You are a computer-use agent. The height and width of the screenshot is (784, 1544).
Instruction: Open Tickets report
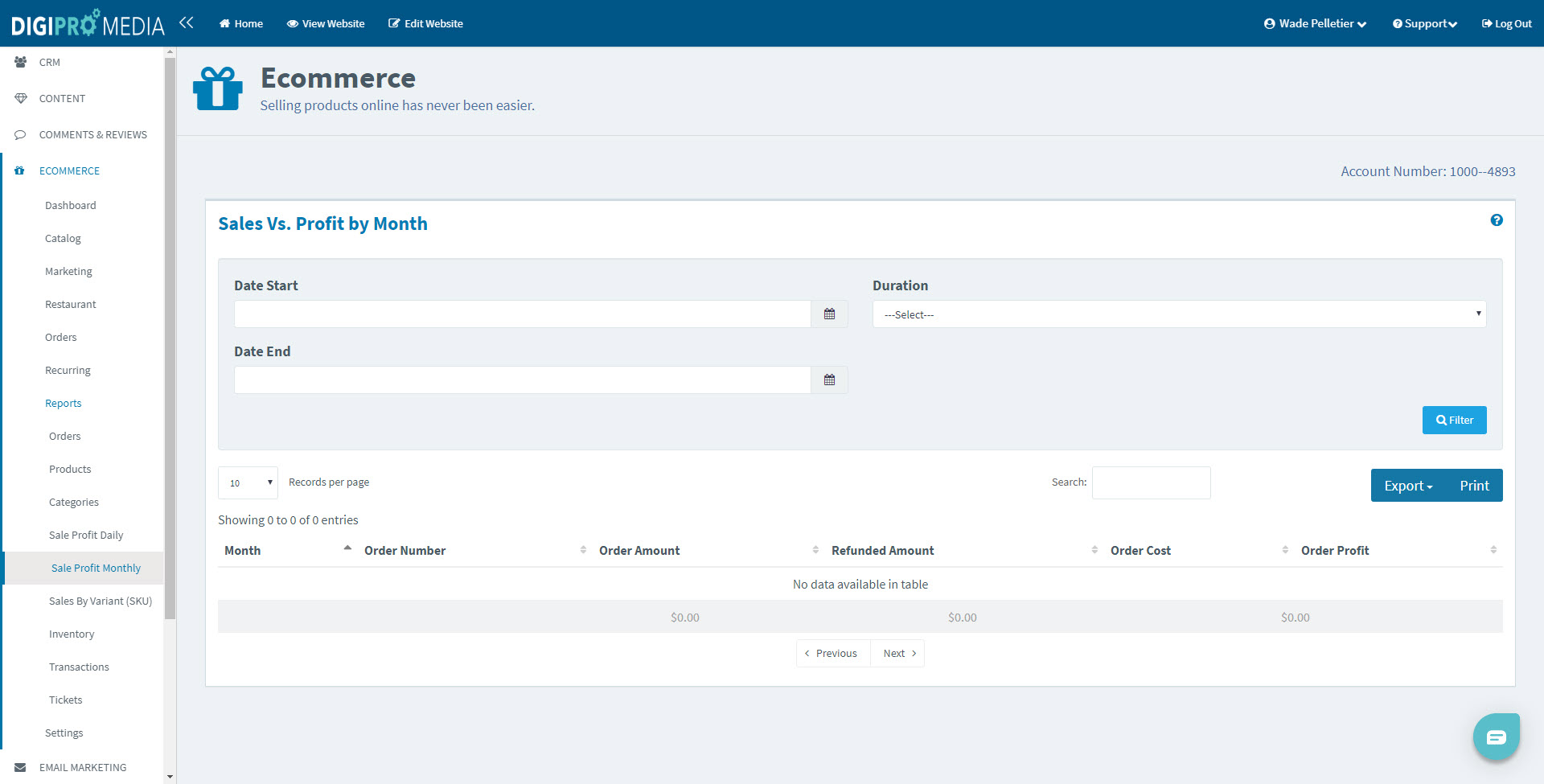66,700
